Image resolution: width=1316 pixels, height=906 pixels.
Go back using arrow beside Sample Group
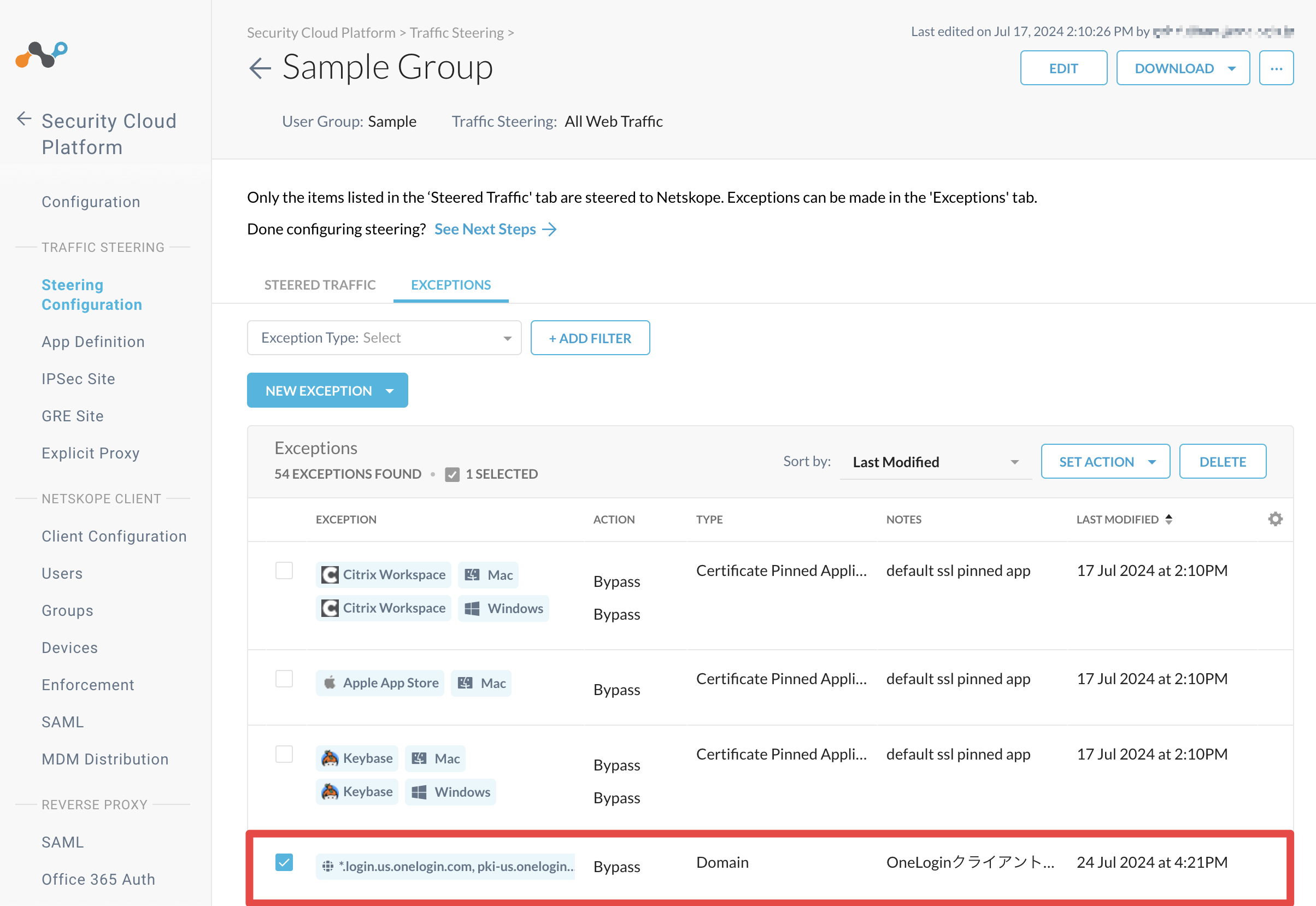pos(260,69)
